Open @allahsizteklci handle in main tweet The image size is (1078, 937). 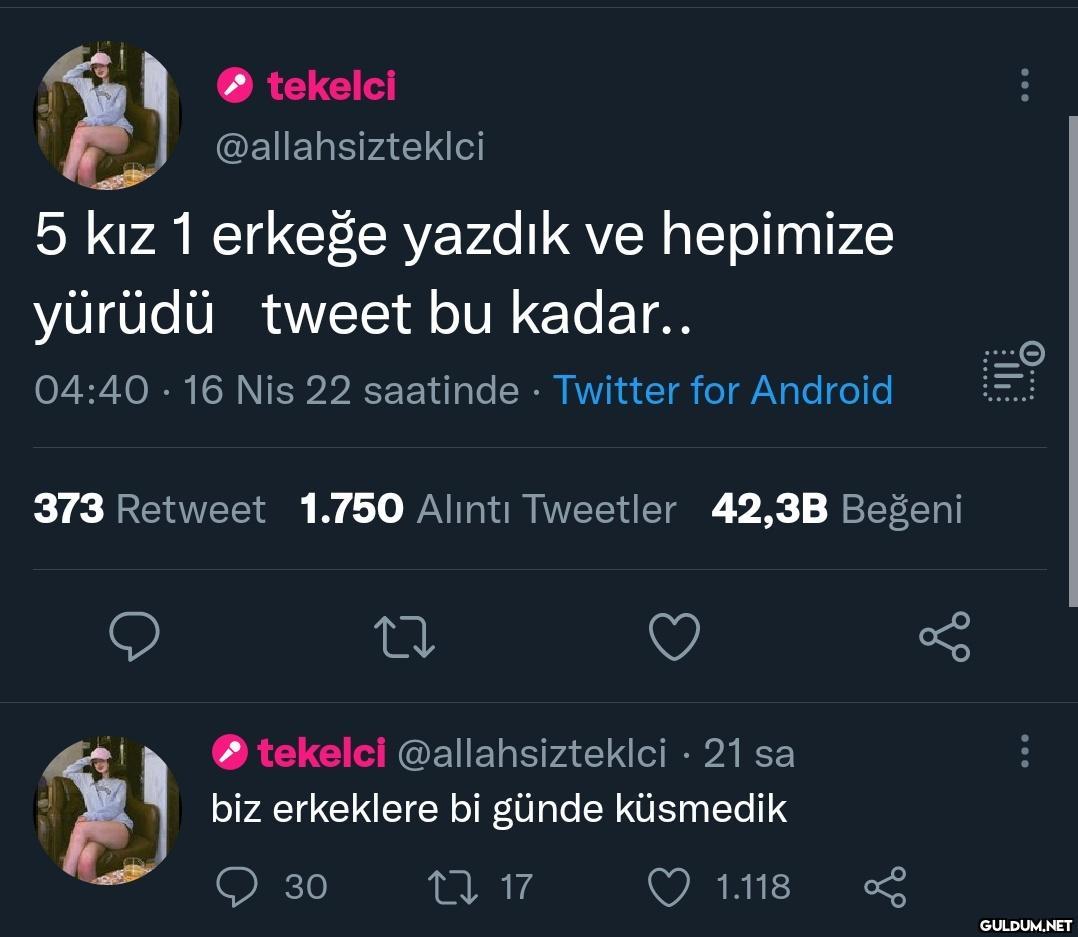point(350,147)
